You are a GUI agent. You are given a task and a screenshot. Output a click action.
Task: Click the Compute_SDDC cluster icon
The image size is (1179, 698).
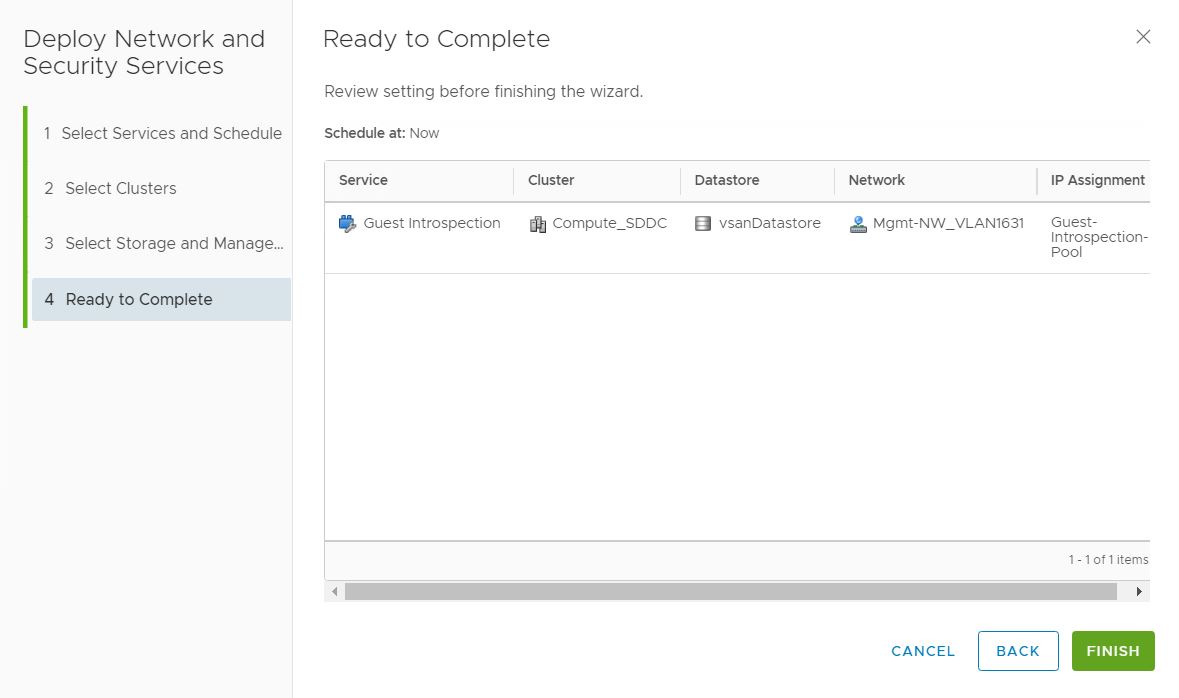point(537,224)
